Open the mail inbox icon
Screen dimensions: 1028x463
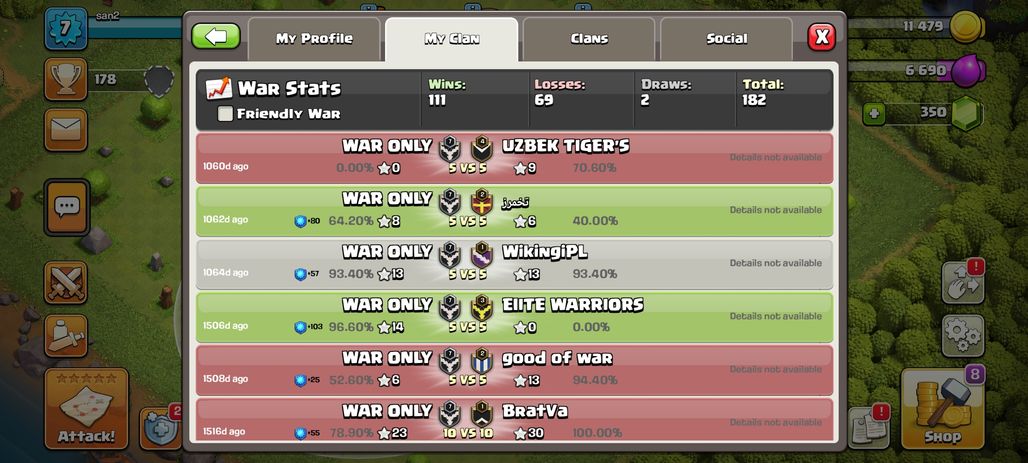coord(66,130)
